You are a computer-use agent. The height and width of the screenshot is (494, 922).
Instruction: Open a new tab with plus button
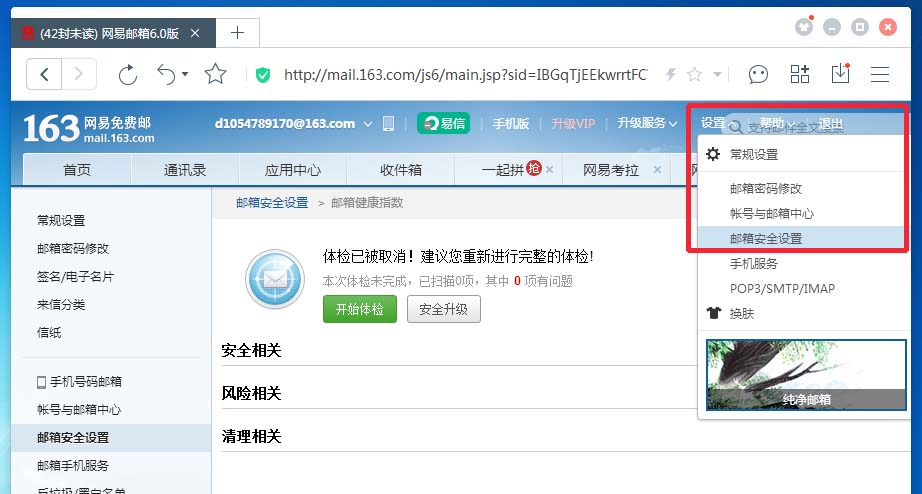pos(238,32)
